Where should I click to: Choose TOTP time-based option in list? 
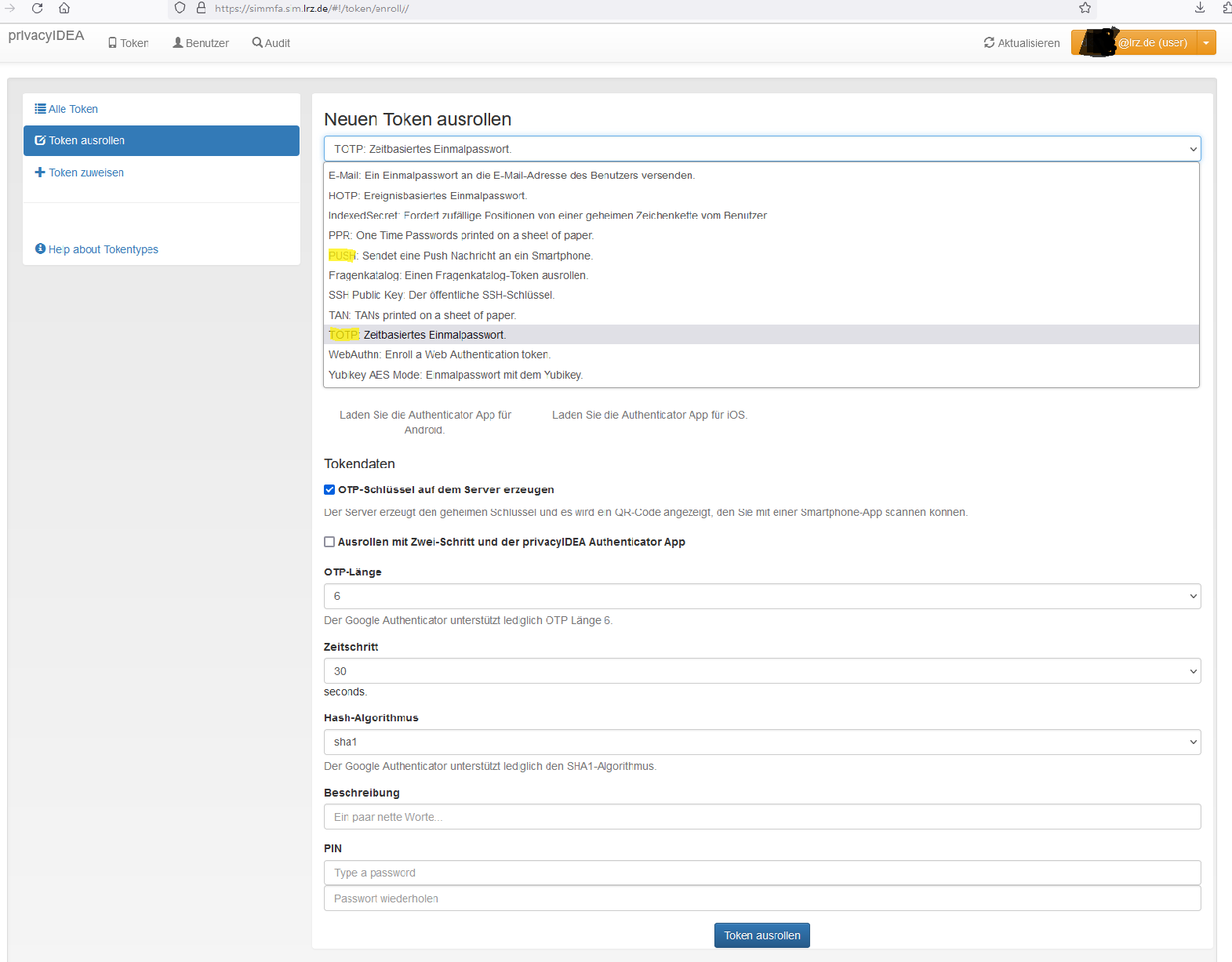761,335
